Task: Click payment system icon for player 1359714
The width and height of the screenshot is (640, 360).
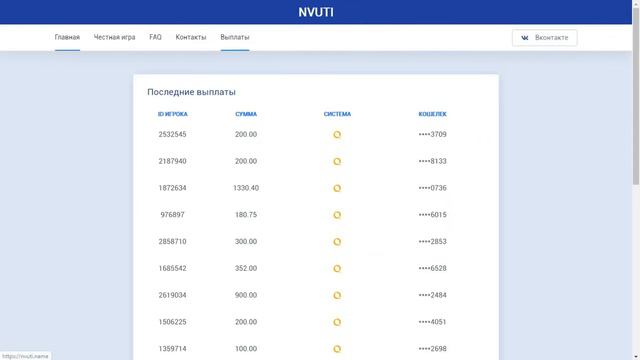Action: point(337,349)
